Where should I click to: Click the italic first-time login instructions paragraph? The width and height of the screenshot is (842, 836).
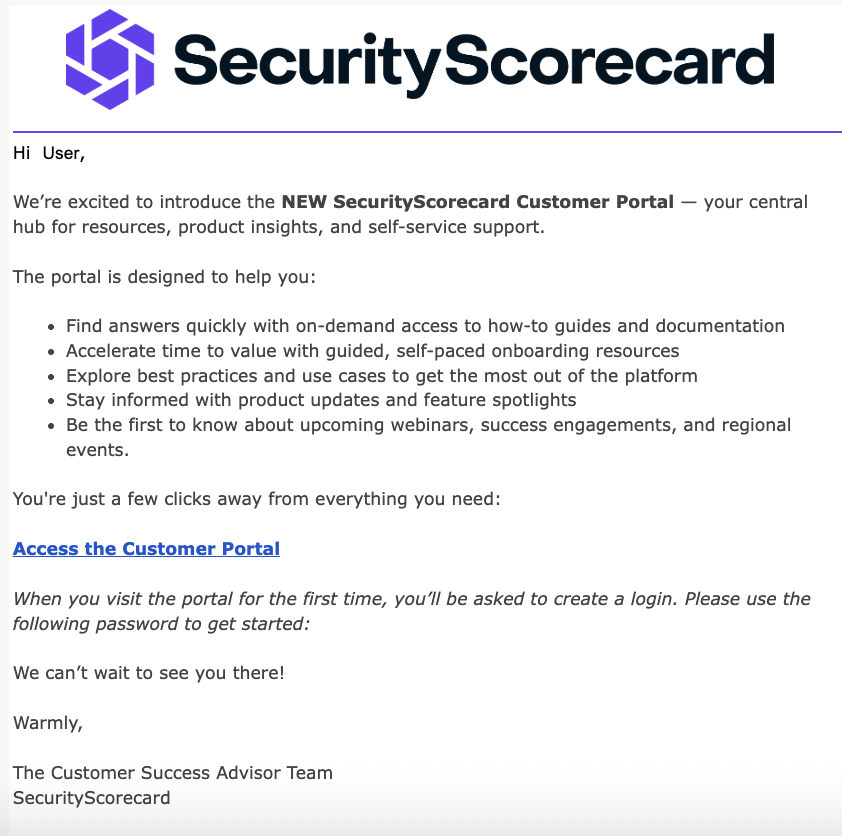click(x=412, y=612)
